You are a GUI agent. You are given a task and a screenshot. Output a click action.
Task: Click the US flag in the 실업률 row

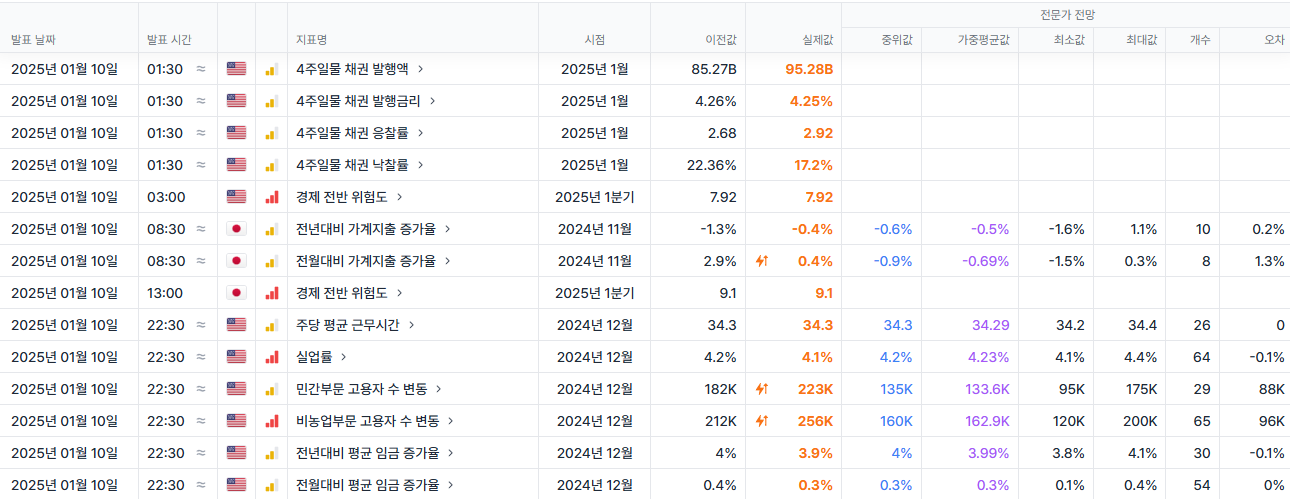[x=236, y=357]
